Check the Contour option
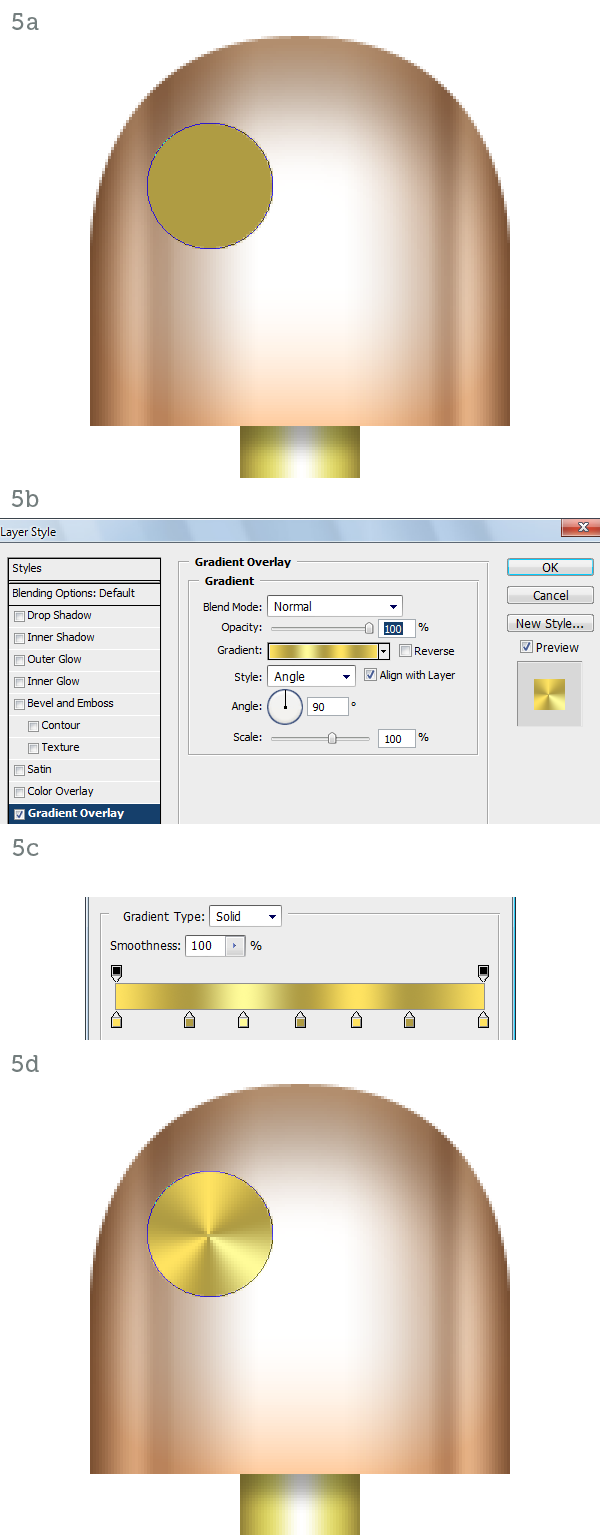The height and width of the screenshot is (1535, 600). tap(33, 726)
